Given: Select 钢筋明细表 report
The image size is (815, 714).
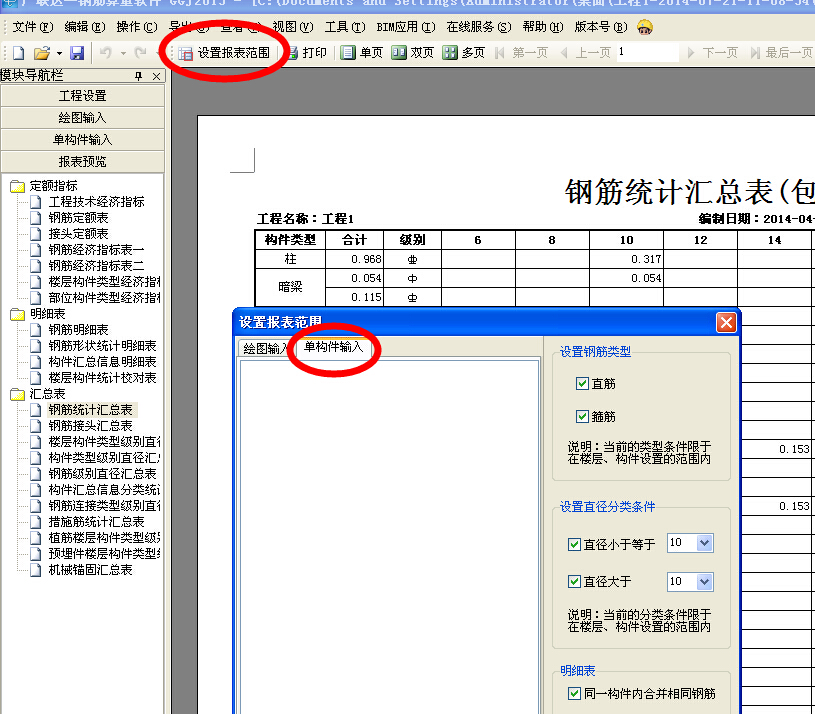Looking at the screenshot, I should tap(78, 330).
